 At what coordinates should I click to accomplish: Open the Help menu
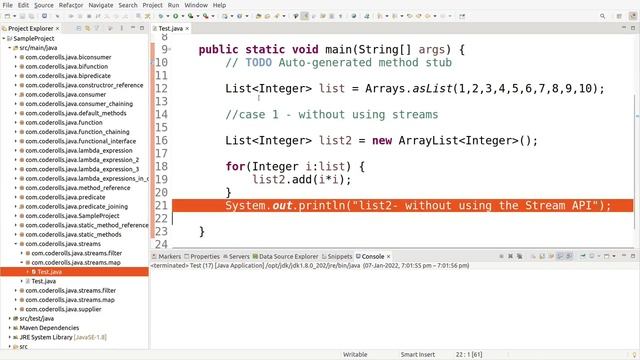click(x=219, y=5)
